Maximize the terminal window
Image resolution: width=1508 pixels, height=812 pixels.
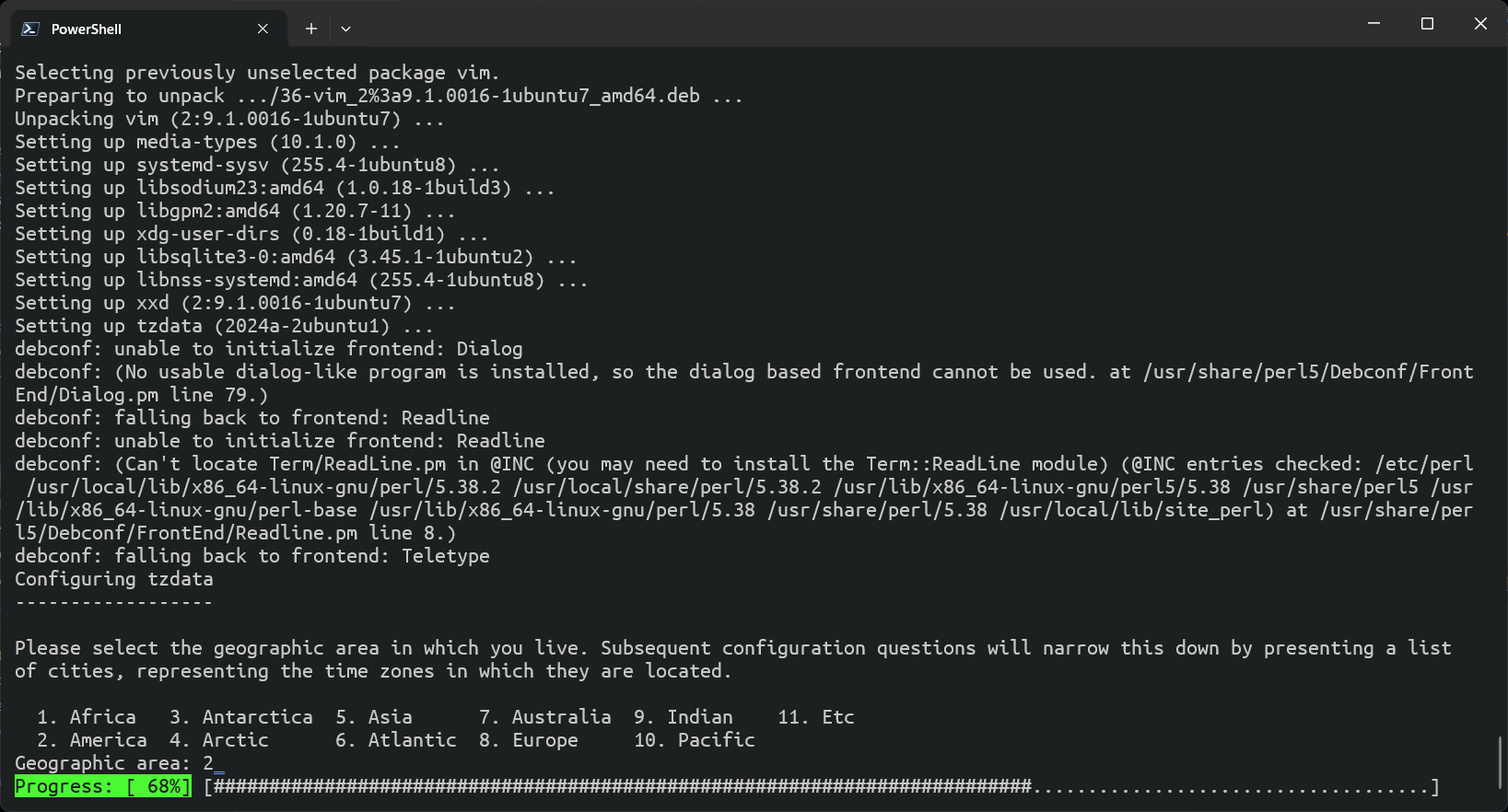click(x=1427, y=23)
